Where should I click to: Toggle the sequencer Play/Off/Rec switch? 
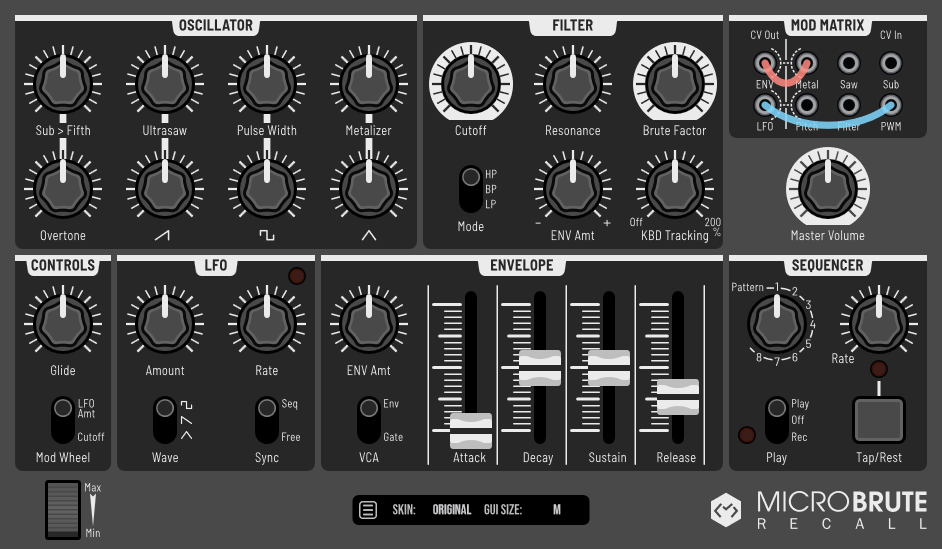click(777, 420)
